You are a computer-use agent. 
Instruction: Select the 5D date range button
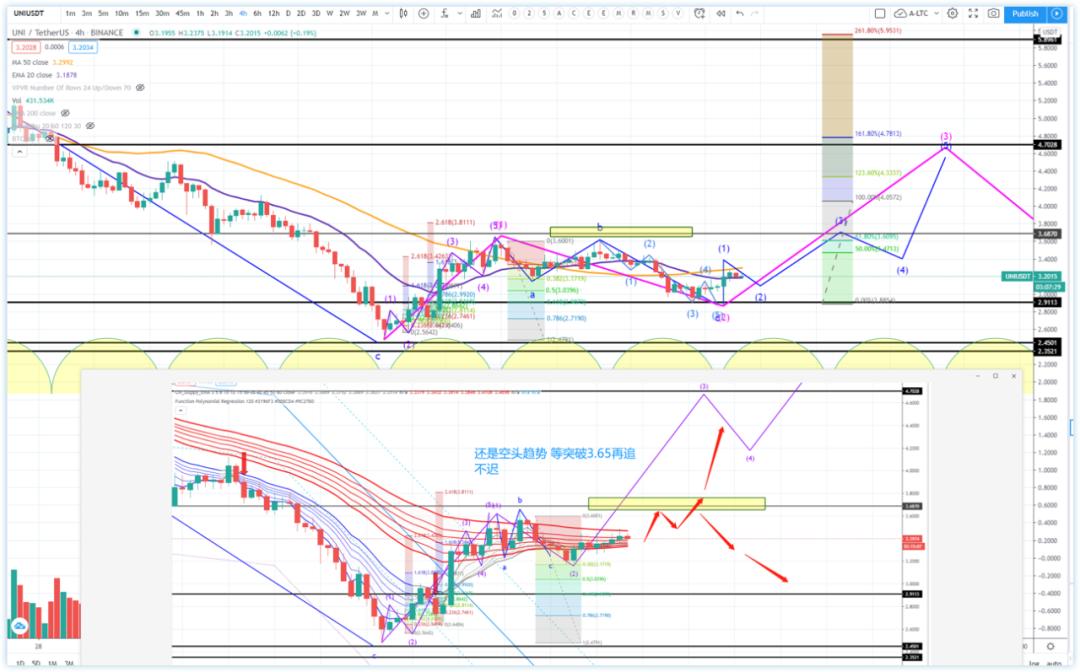(x=36, y=664)
